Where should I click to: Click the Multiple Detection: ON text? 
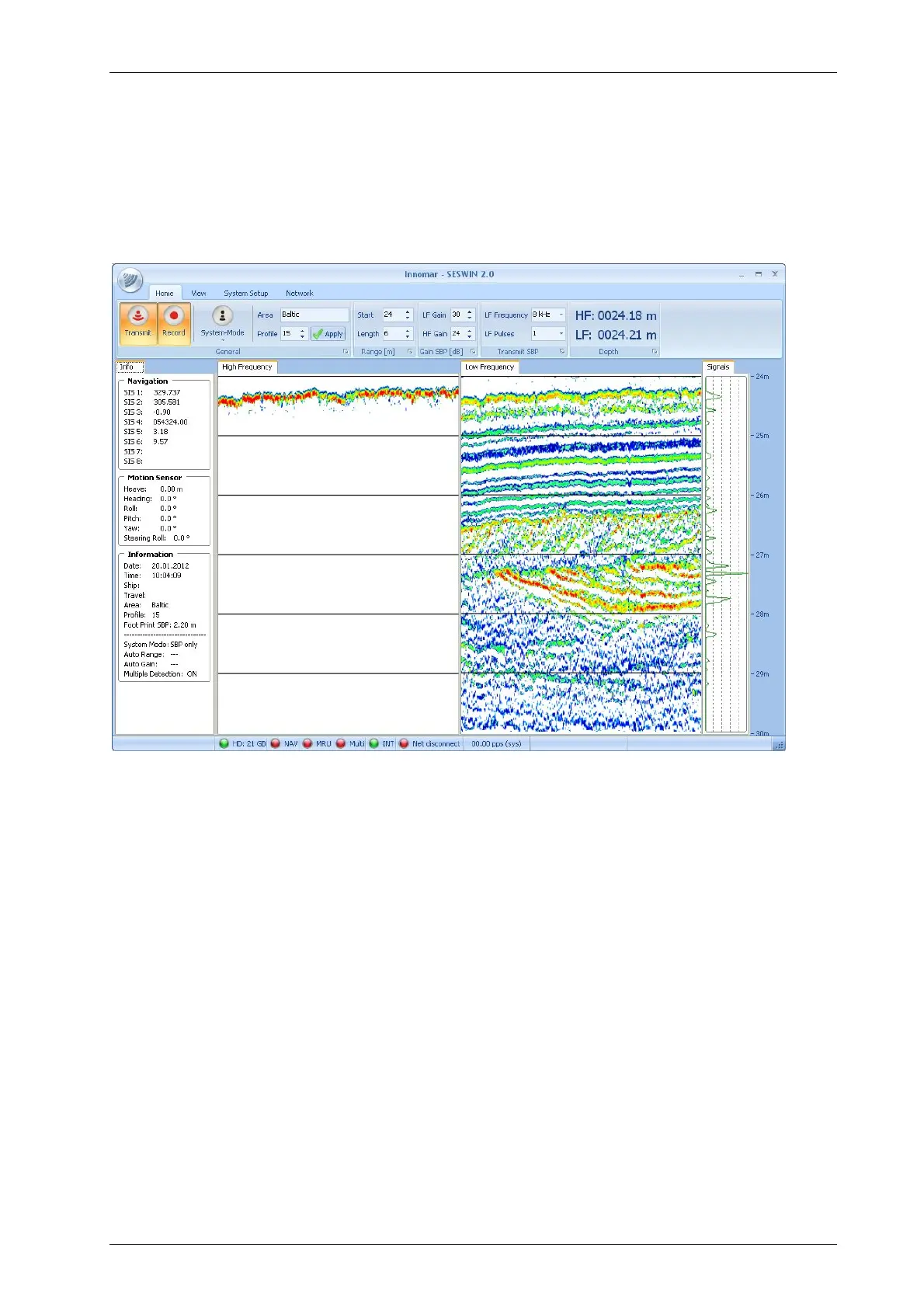pyautogui.click(x=160, y=674)
